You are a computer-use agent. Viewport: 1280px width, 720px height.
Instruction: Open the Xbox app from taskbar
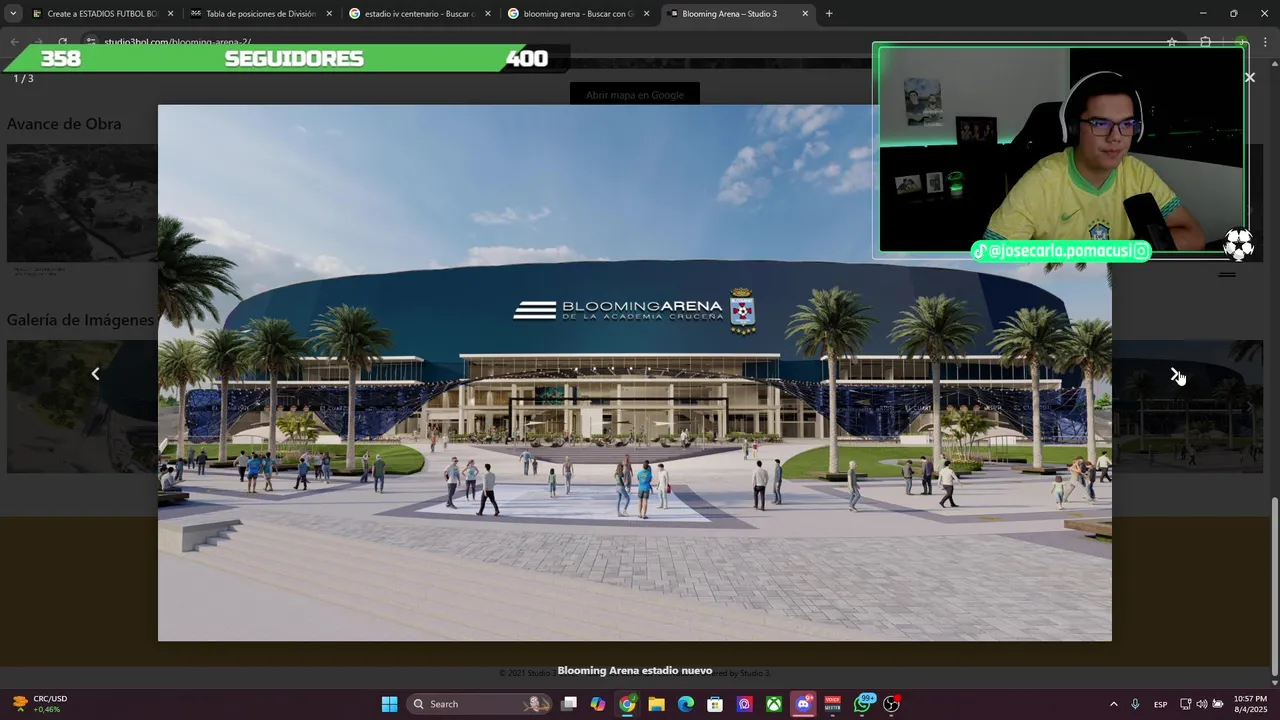coord(774,704)
